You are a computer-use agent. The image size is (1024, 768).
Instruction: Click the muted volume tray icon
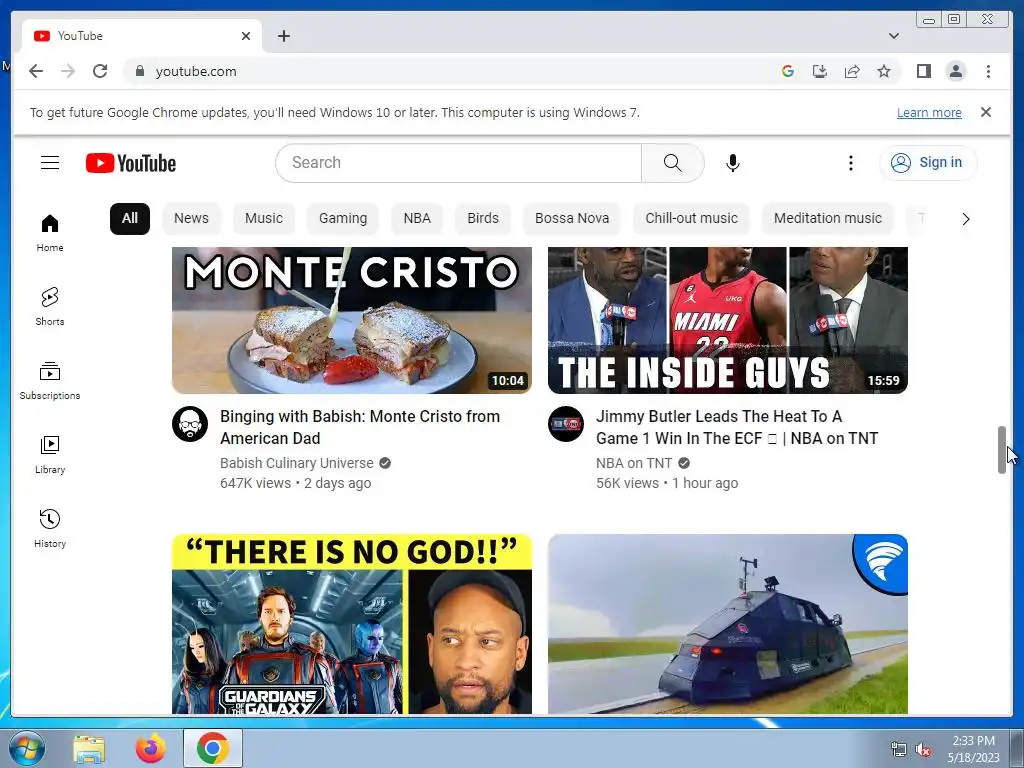[x=923, y=750]
